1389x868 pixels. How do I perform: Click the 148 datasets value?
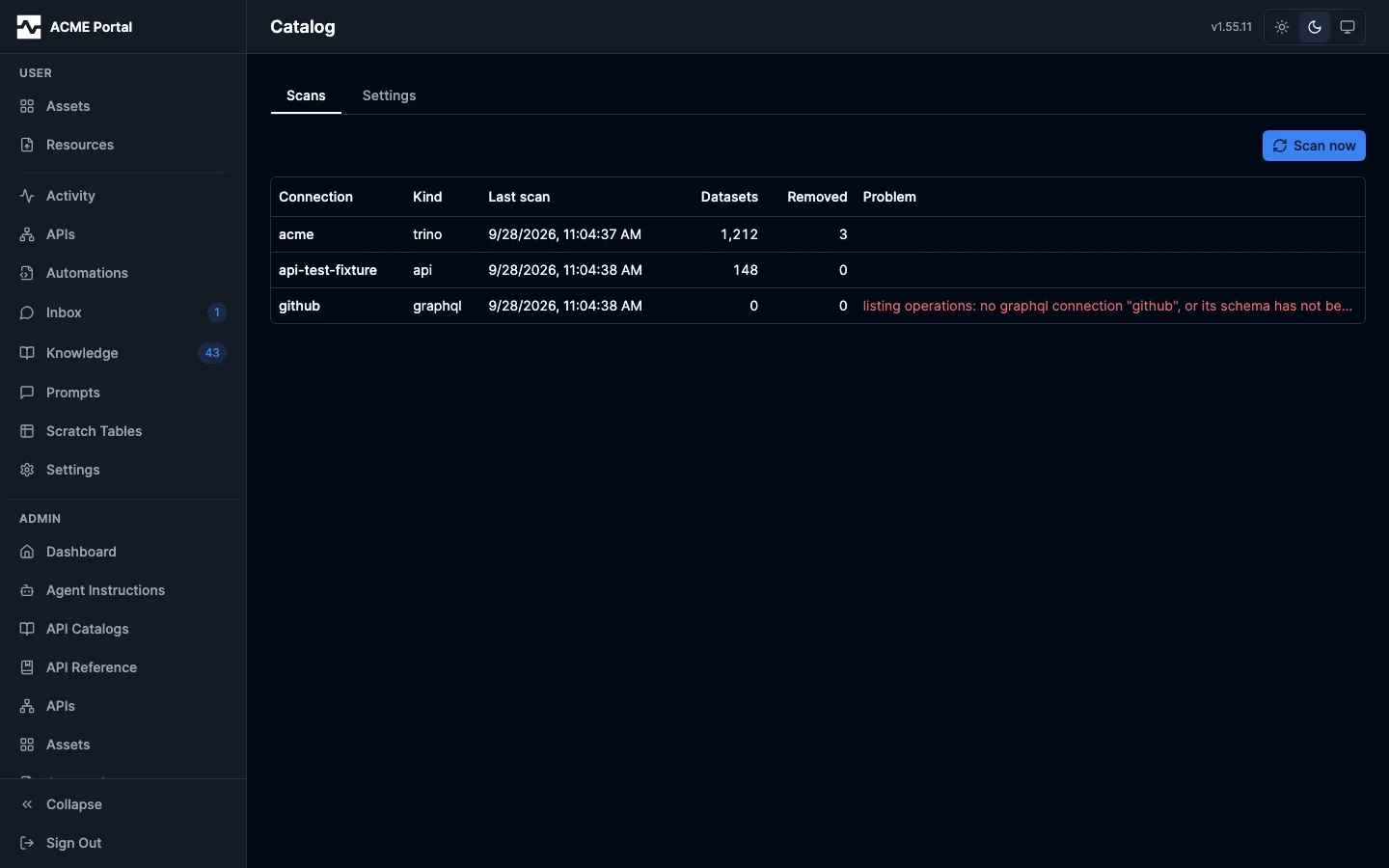click(746, 270)
